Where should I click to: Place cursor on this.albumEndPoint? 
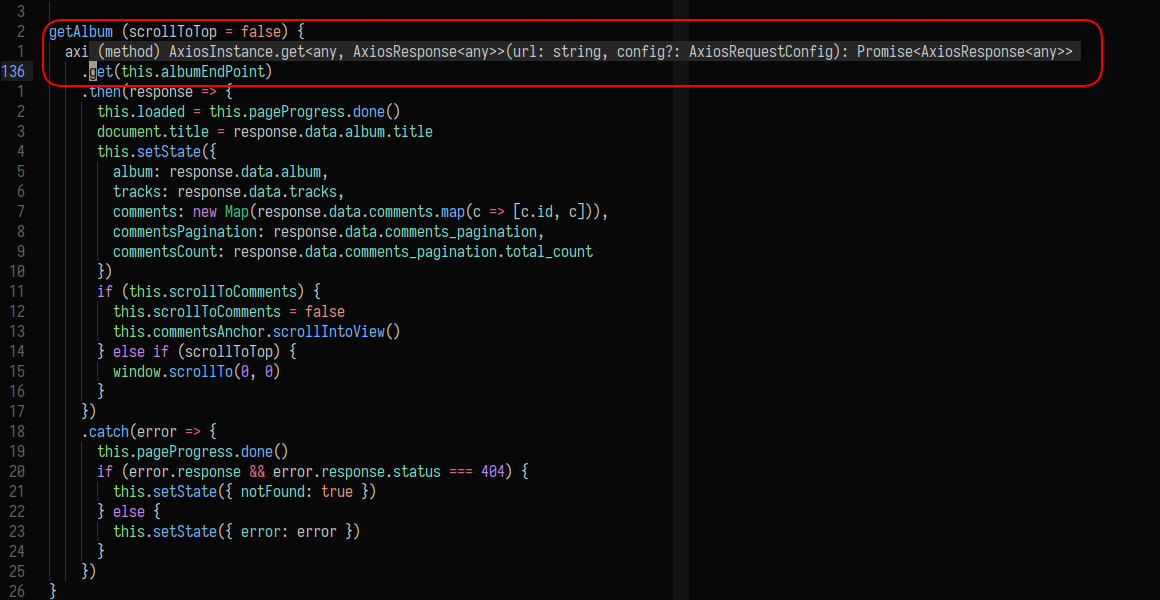point(190,71)
